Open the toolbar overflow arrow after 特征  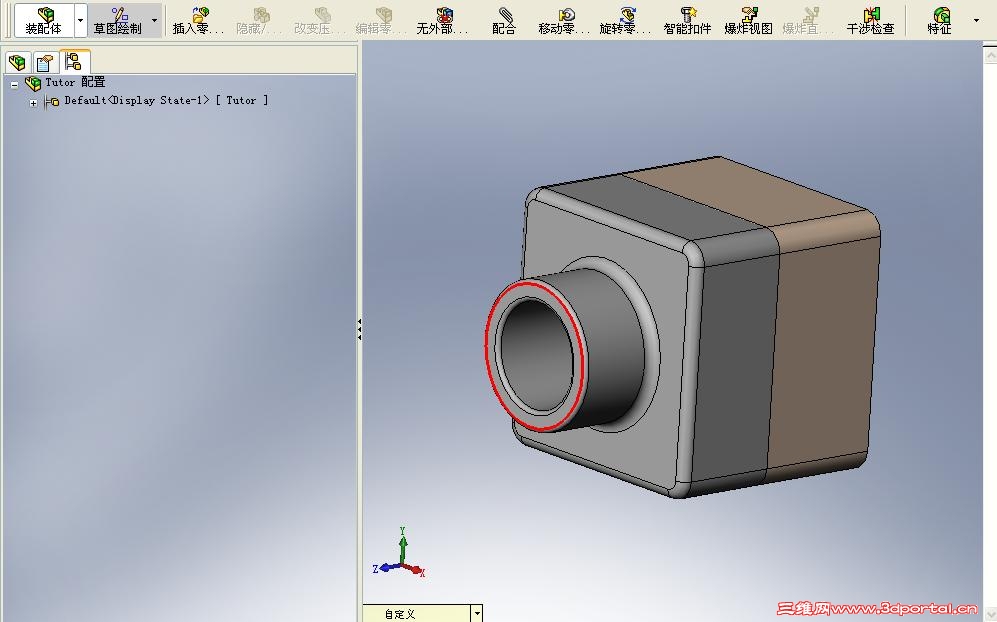click(977, 20)
